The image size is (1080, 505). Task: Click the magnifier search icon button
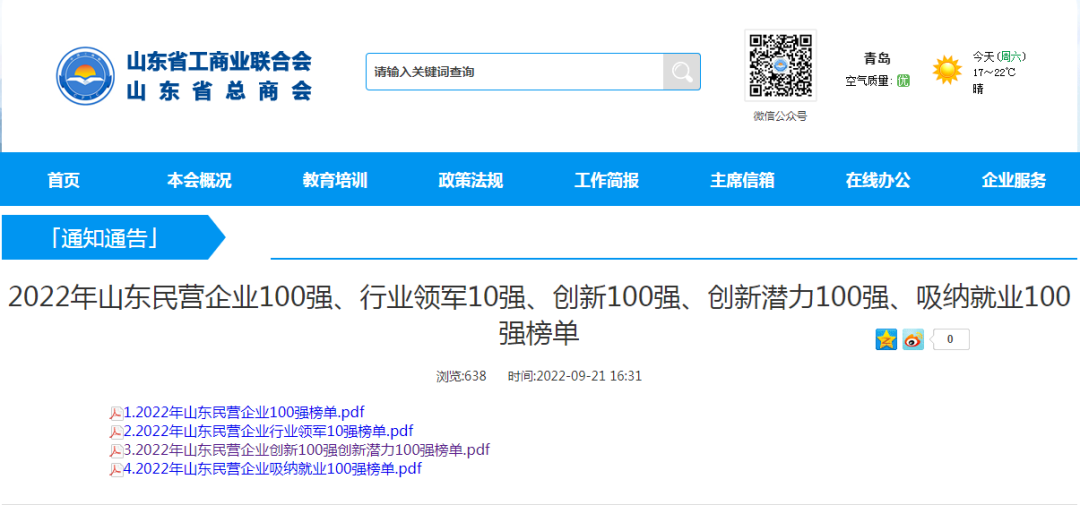tap(681, 72)
